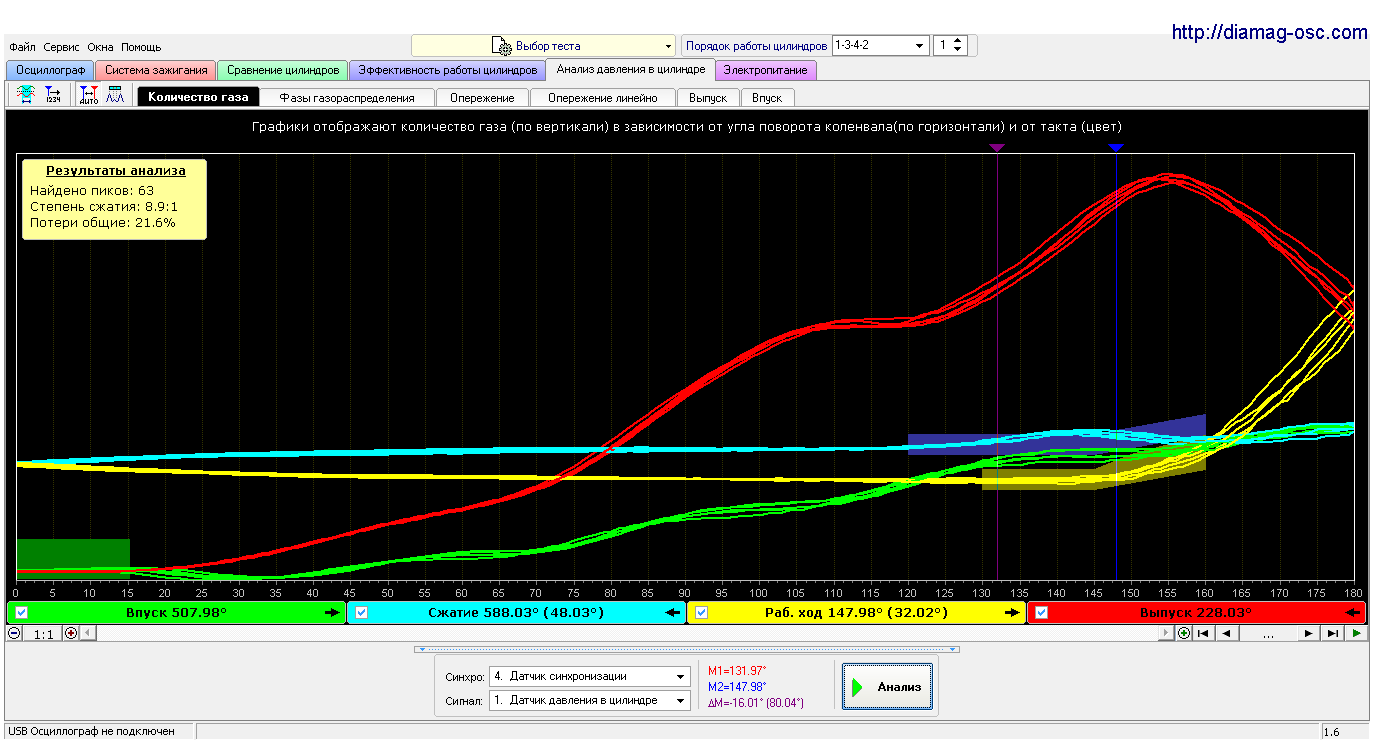Image resolution: width=1382 pixels, height=744 pixels.
Task: Switch to Эффективность работы цилиндров tab
Action: click(448, 71)
